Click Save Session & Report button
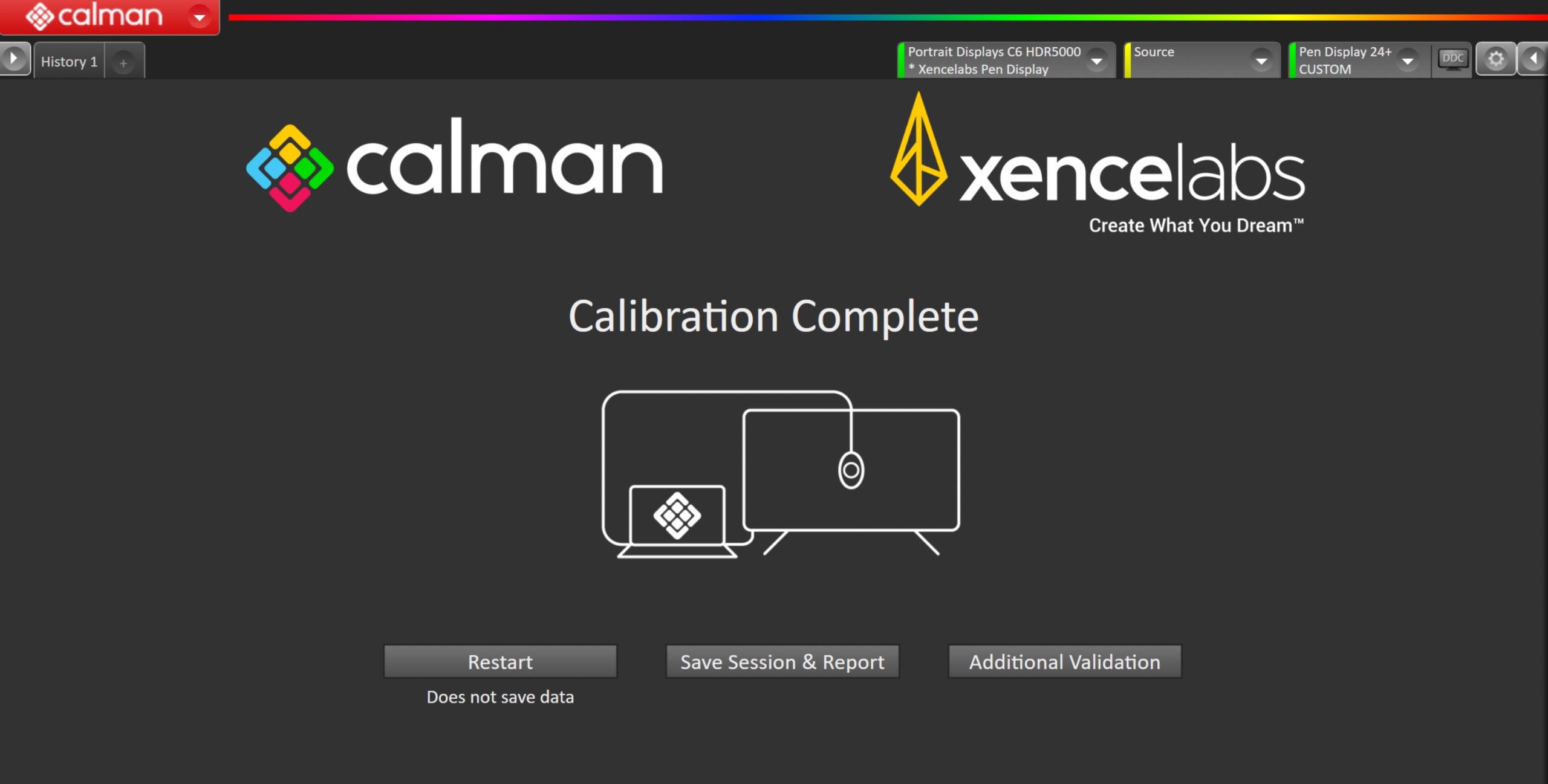 782,662
